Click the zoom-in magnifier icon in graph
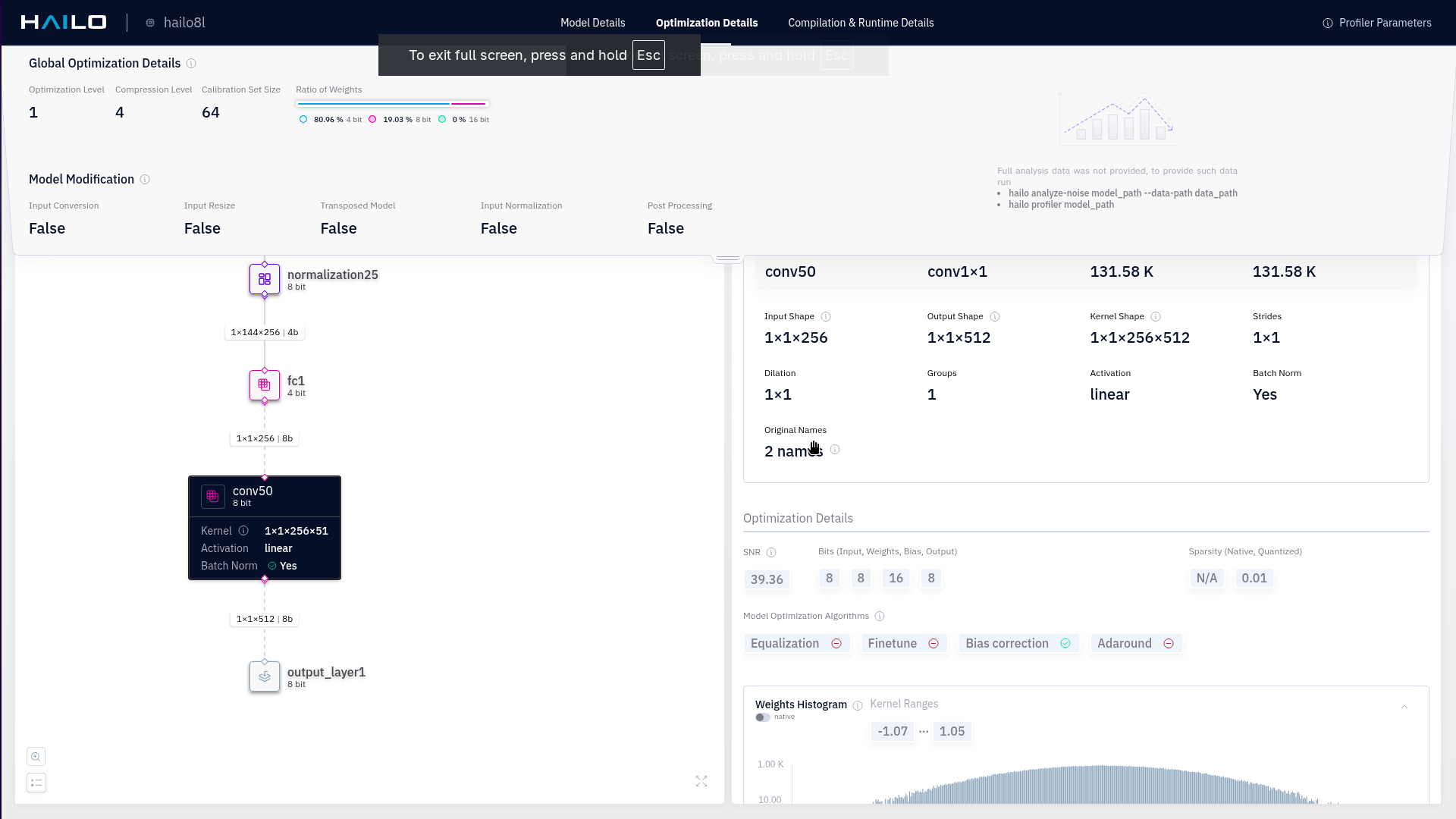 (36, 757)
